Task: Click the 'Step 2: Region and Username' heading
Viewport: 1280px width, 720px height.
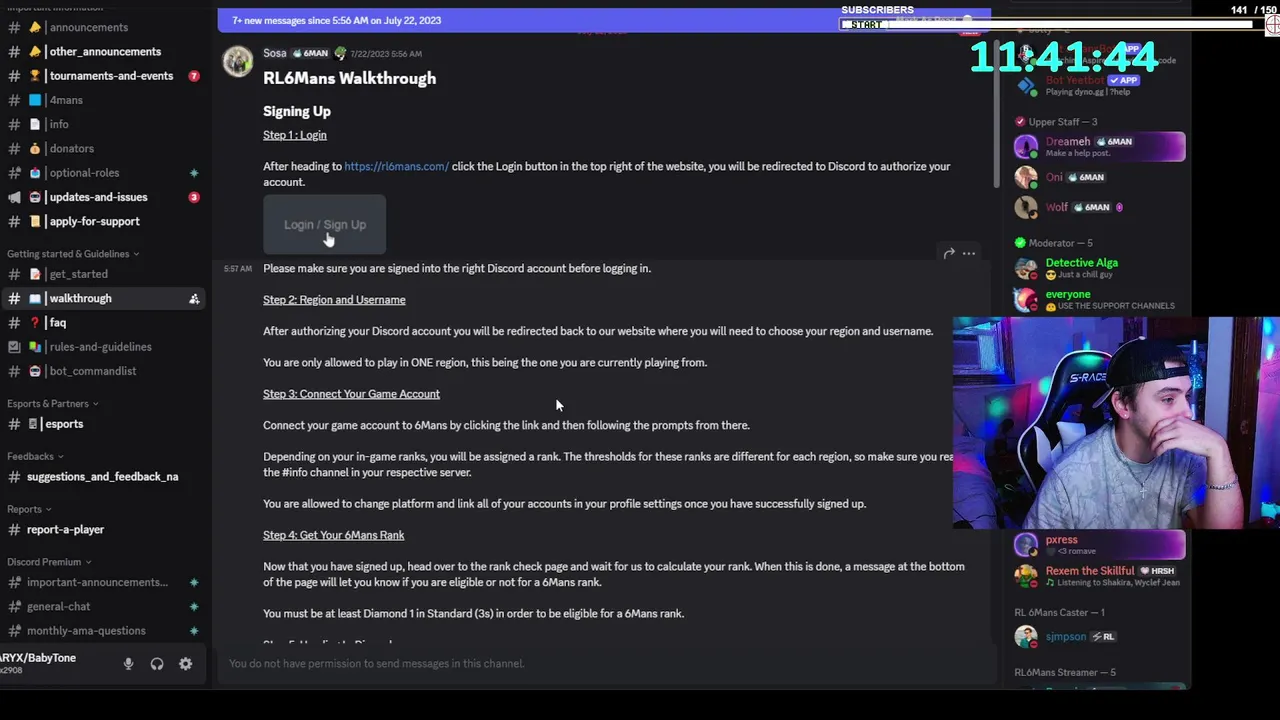Action: tap(334, 300)
